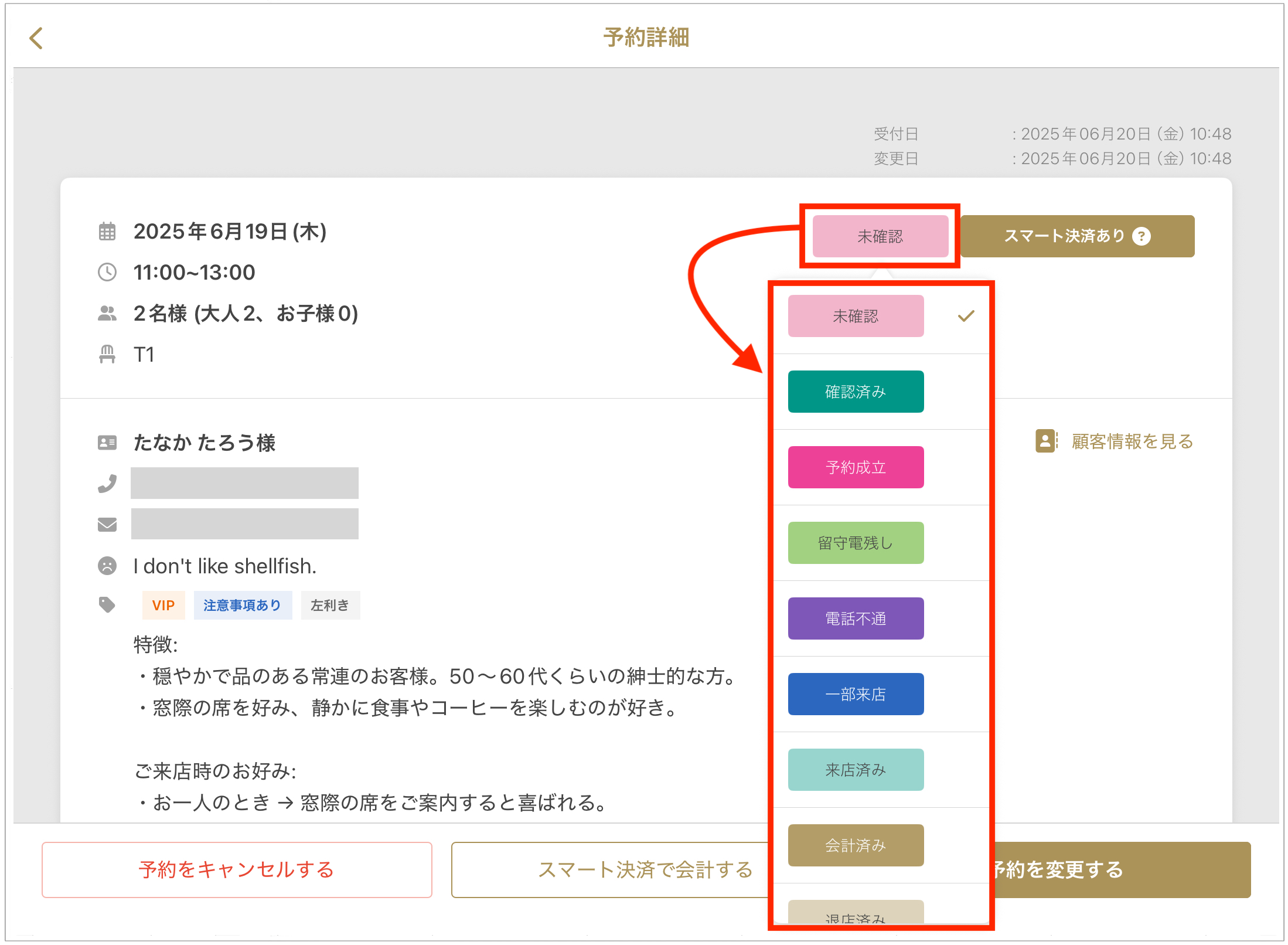The image size is (1288, 945).
Task: Select 予約成立 status option
Action: (x=856, y=467)
